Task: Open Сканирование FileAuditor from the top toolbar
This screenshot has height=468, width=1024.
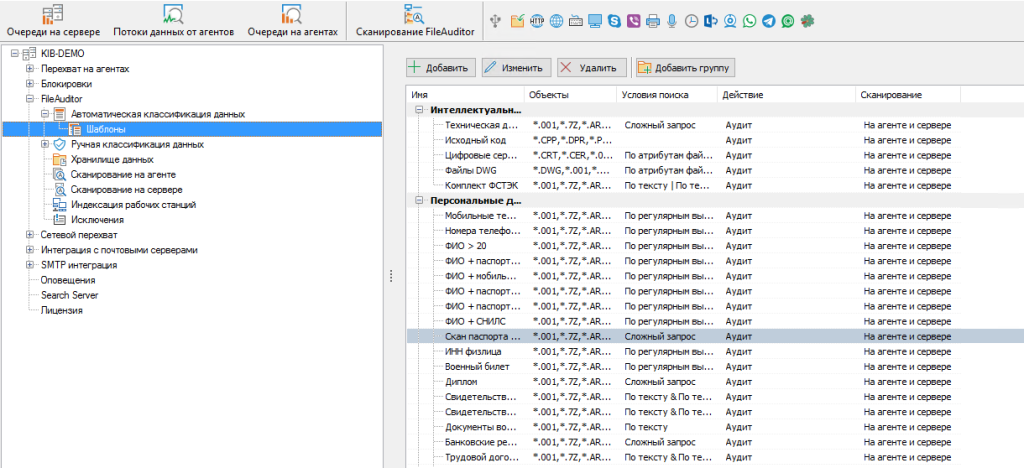Action: (x=412, y=21)
